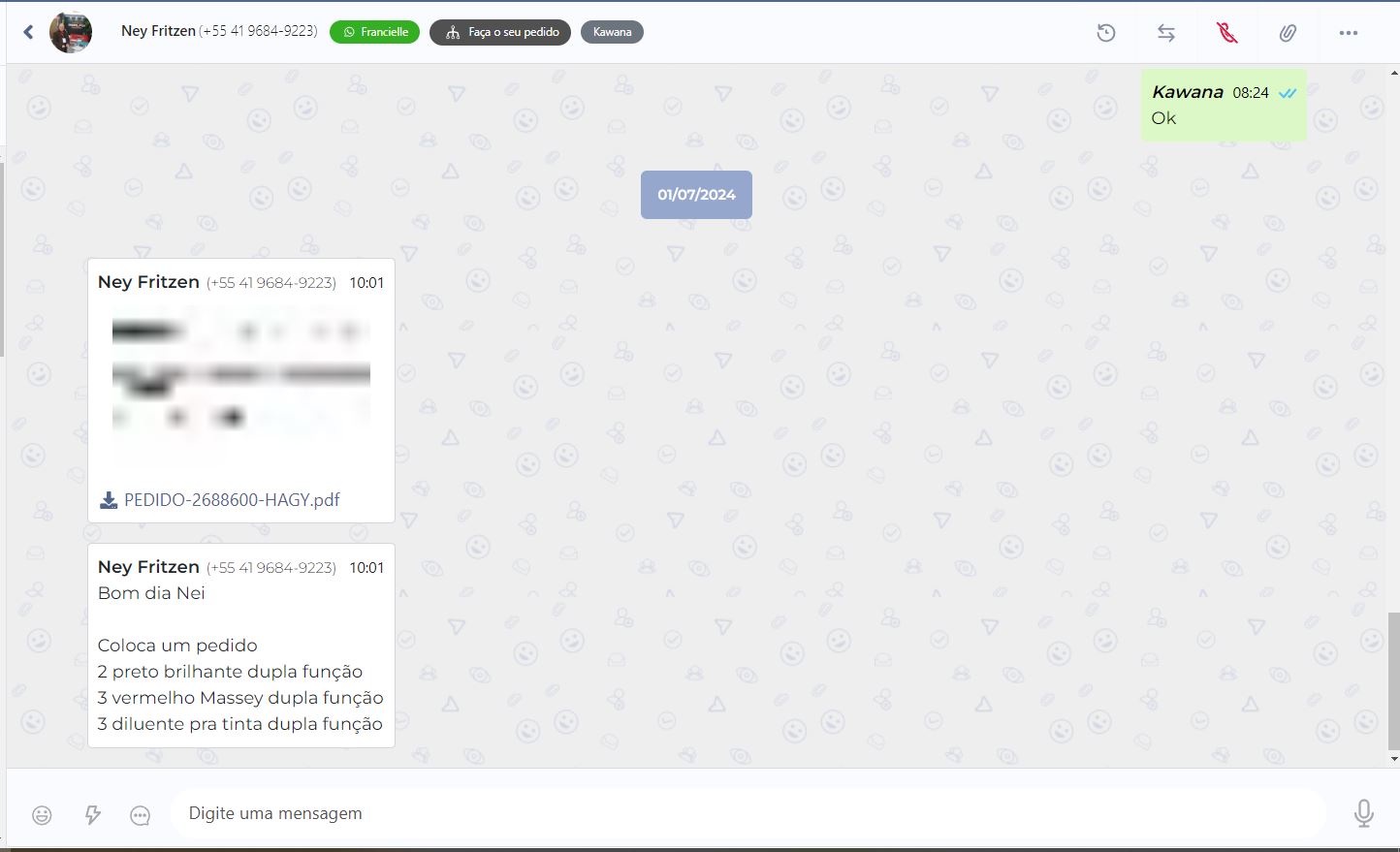Go back using the left arrow icon
The height and width of the screenshot is (852, 1400).
click(28, 32)
